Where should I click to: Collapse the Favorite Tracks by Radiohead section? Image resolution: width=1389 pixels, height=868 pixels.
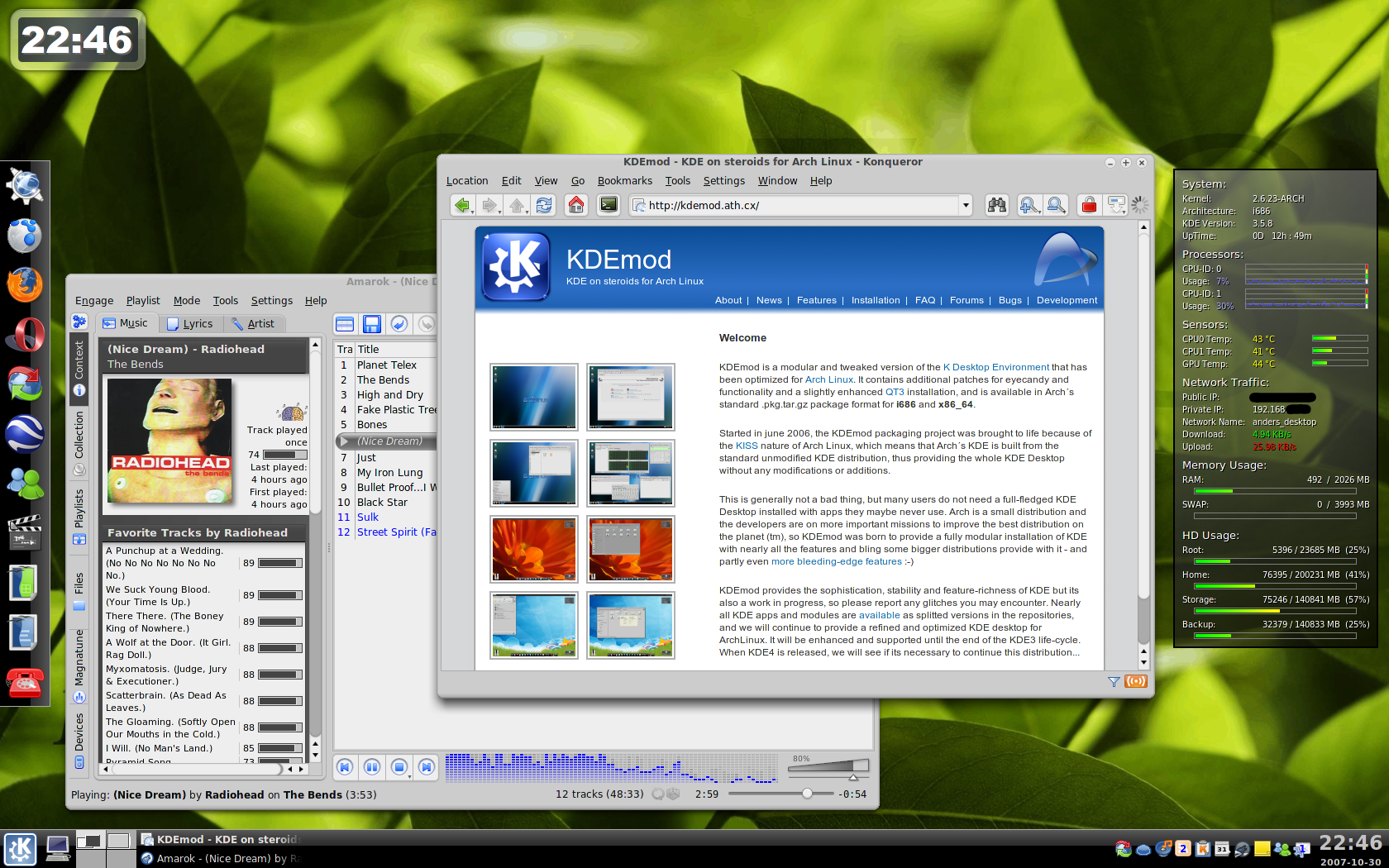(x=203, y=532)
